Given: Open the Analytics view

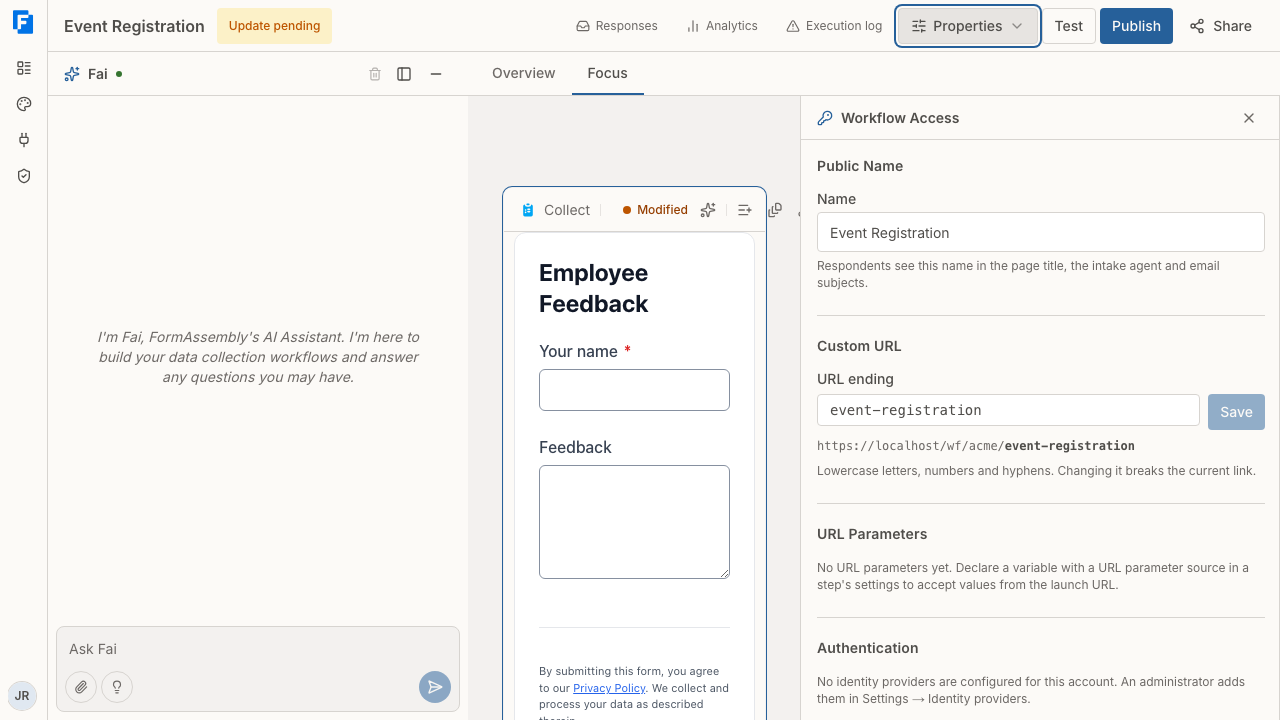Looking at the screenshot, I should [722, 26].
